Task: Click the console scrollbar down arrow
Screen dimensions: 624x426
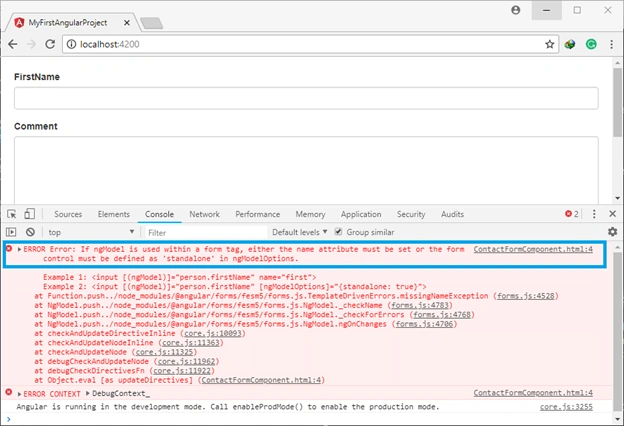Action: [x=618, y=419]
